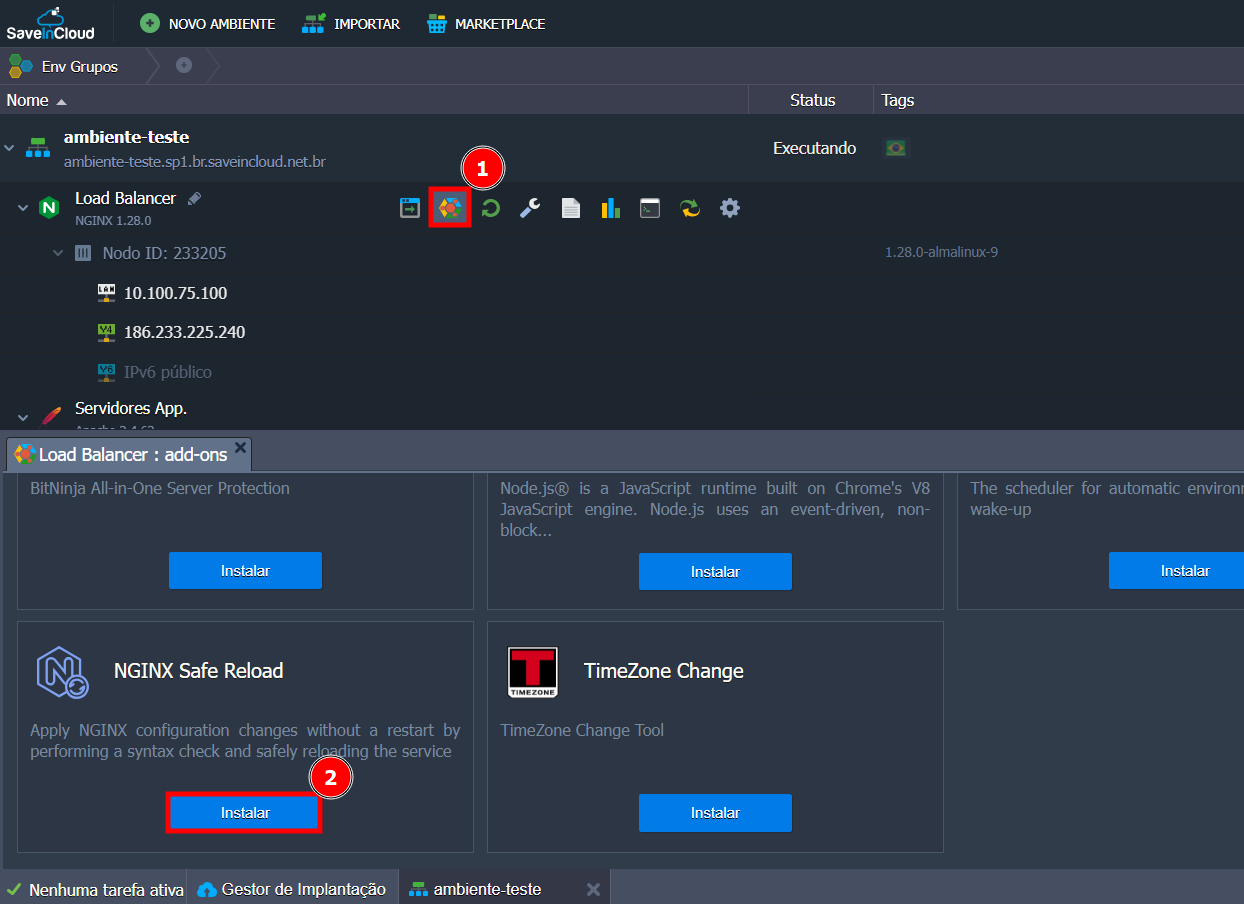Open Web SSH terminal for Load Balancer
Screen dimensions: 1244x904
coord(650,208)
